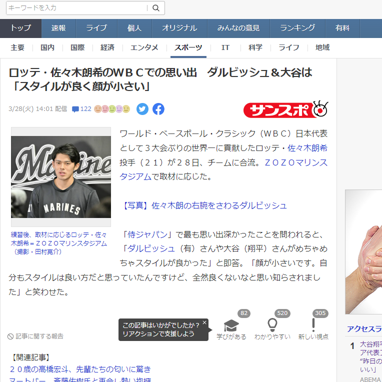Select the 国内 category

point(47,48)
